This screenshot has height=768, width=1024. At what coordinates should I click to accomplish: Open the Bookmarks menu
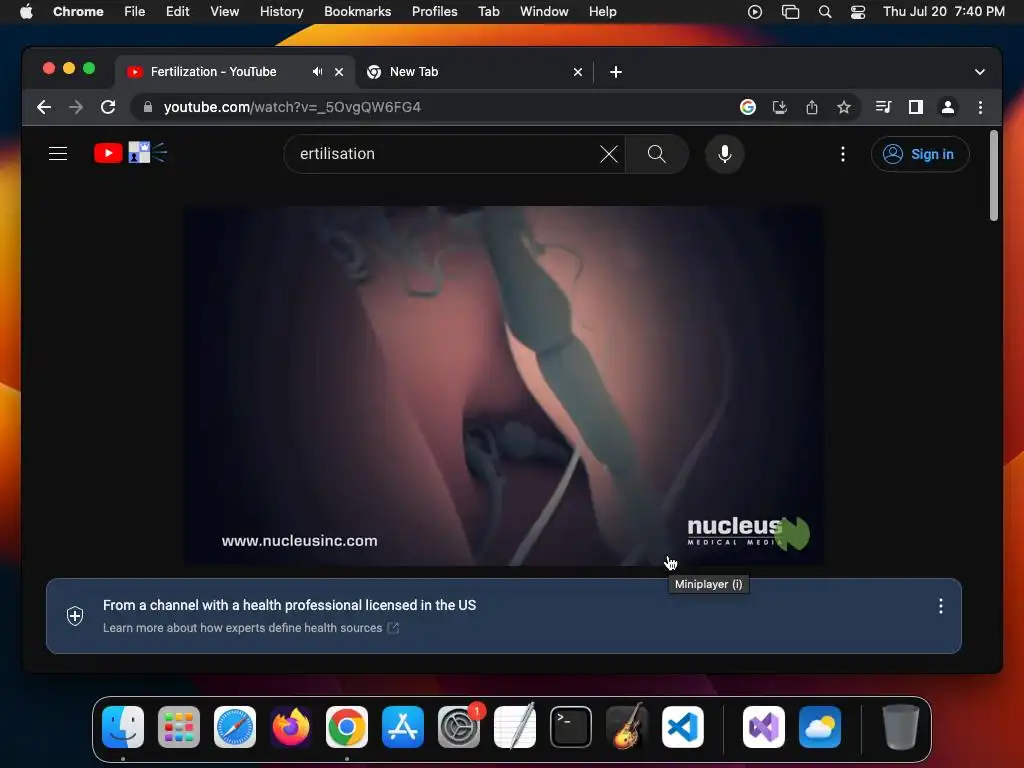coord(357,12)
